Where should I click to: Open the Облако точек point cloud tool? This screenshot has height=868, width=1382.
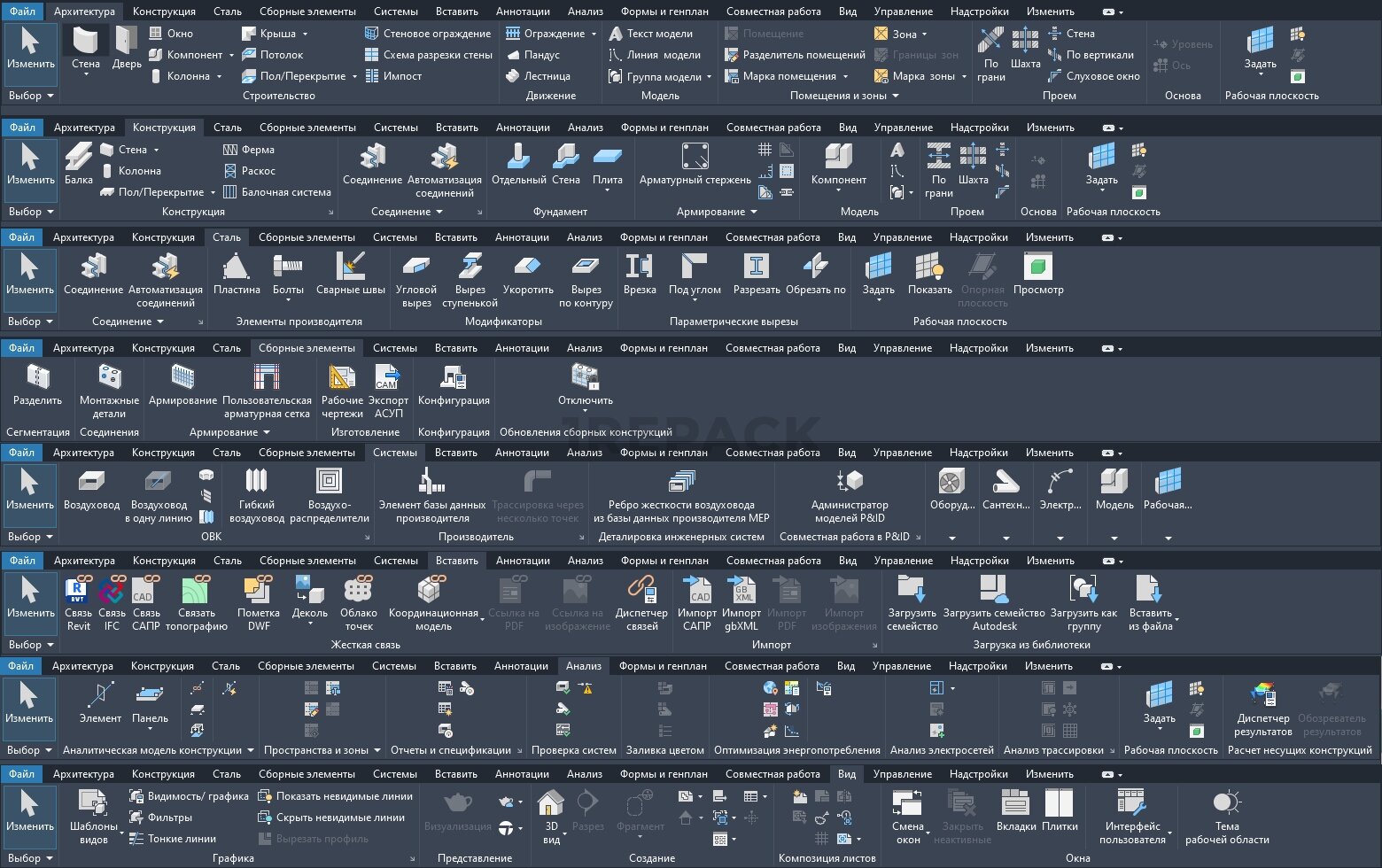pos(359,603)
